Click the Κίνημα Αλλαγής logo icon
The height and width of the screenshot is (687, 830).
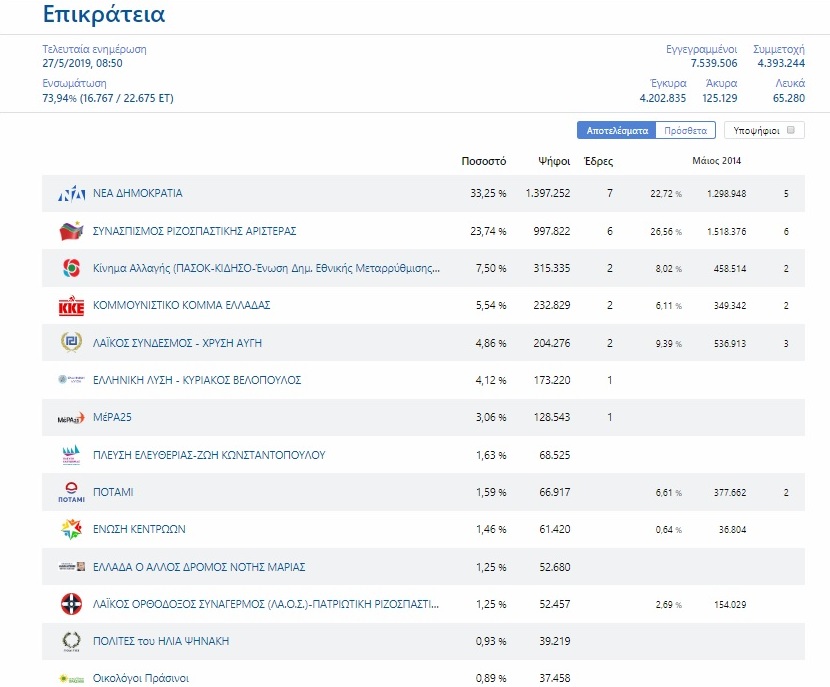(x=71, y=268)
